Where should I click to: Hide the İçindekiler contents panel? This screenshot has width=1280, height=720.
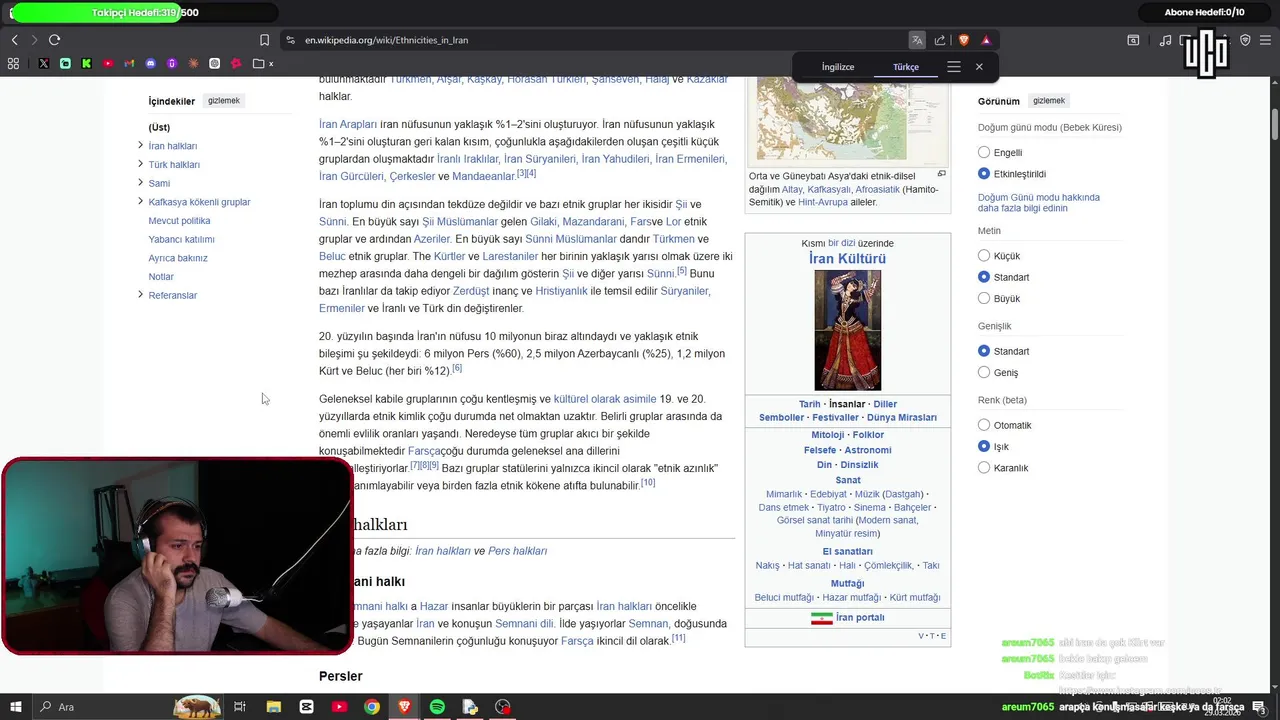(x=224, y=101)
